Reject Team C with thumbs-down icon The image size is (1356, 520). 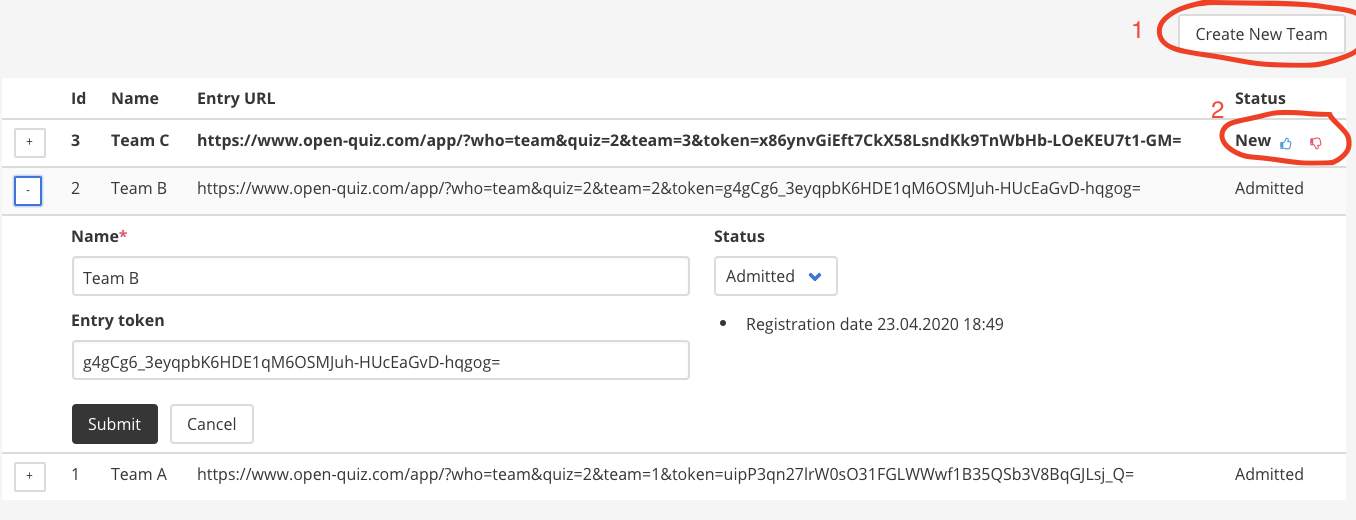1316,143
